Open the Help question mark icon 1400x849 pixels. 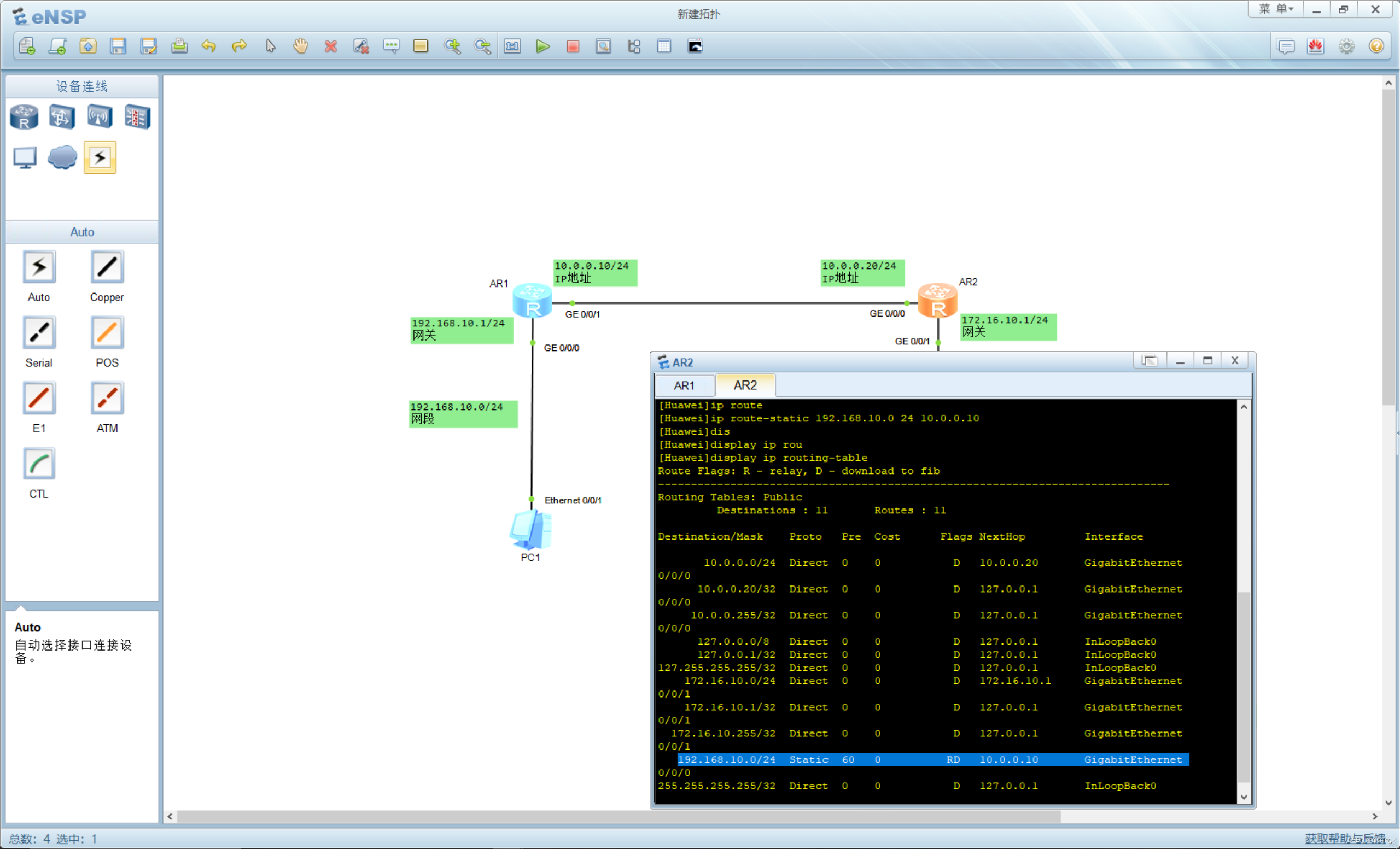(1376, 46)
